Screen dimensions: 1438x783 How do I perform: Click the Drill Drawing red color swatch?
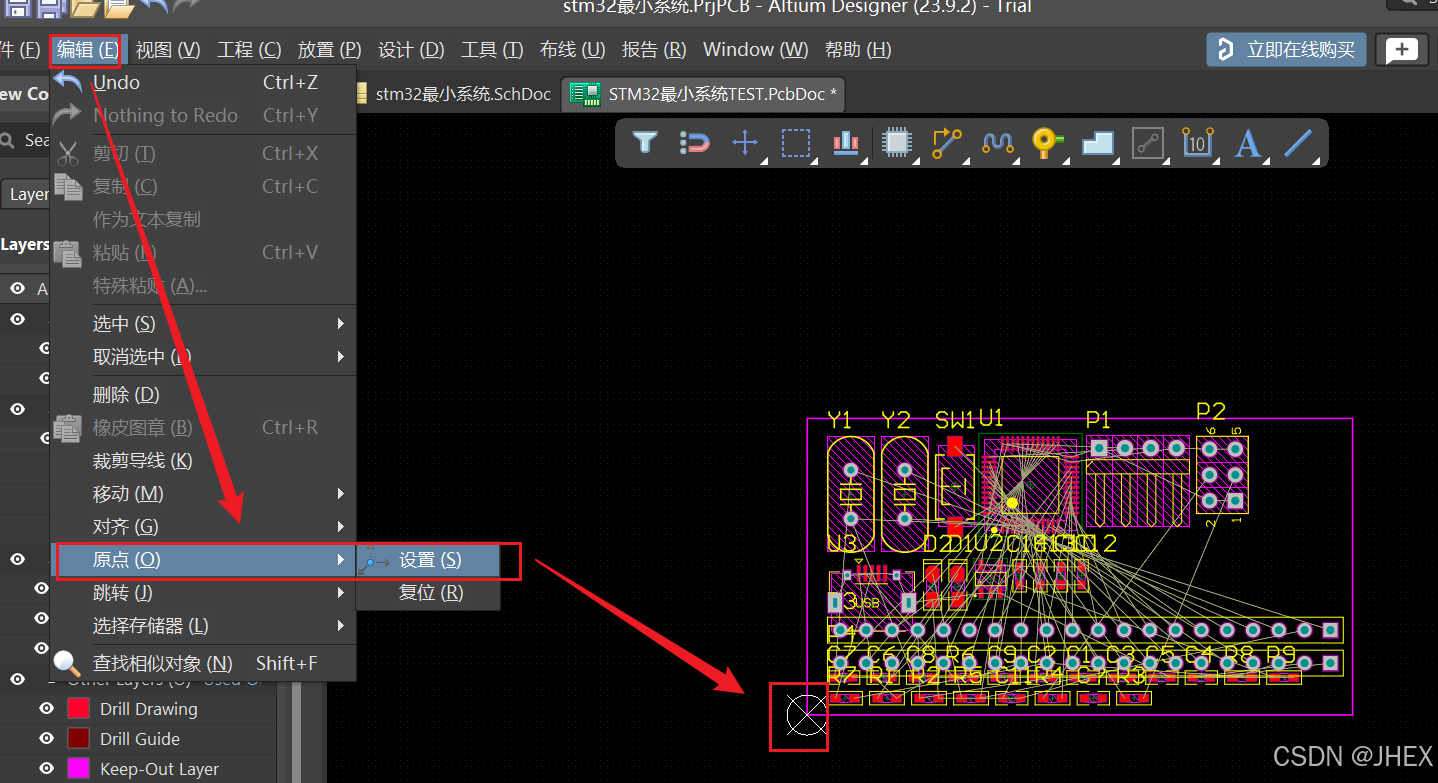click(79, 708)
